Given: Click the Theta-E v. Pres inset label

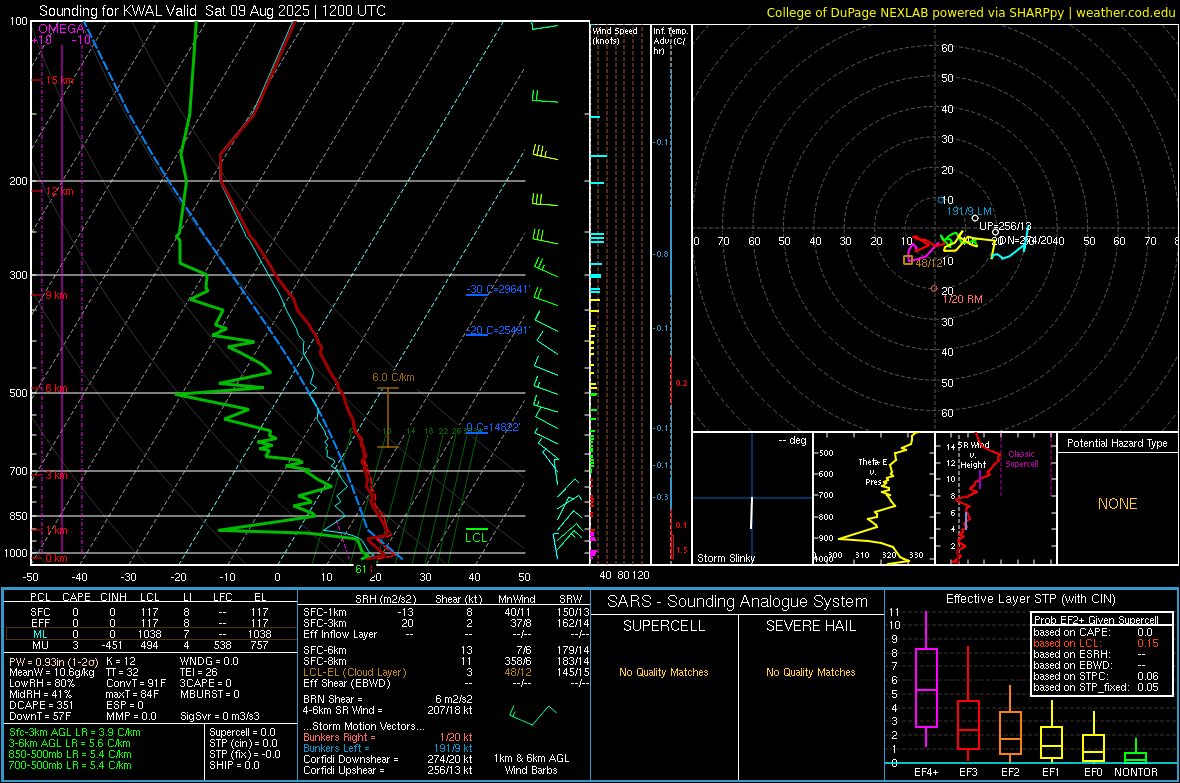Looking at the screenshot, I should pyautogui.click(x=873, y=472).
